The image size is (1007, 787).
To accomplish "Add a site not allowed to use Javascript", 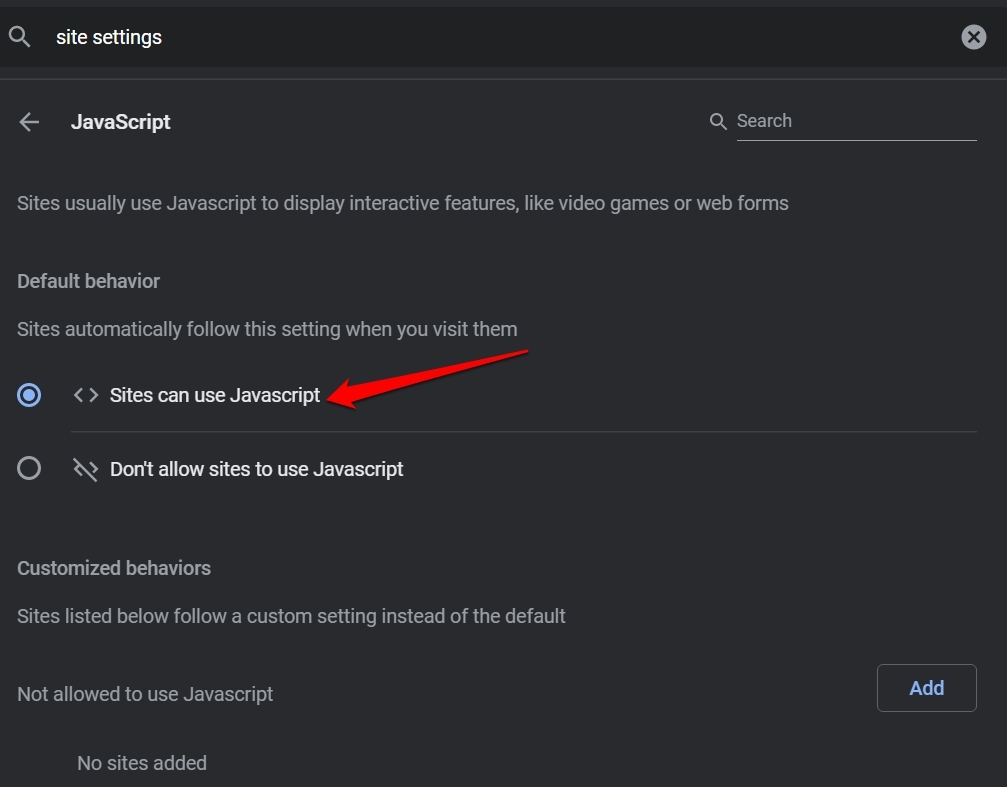I will click(x=927, y=688).
